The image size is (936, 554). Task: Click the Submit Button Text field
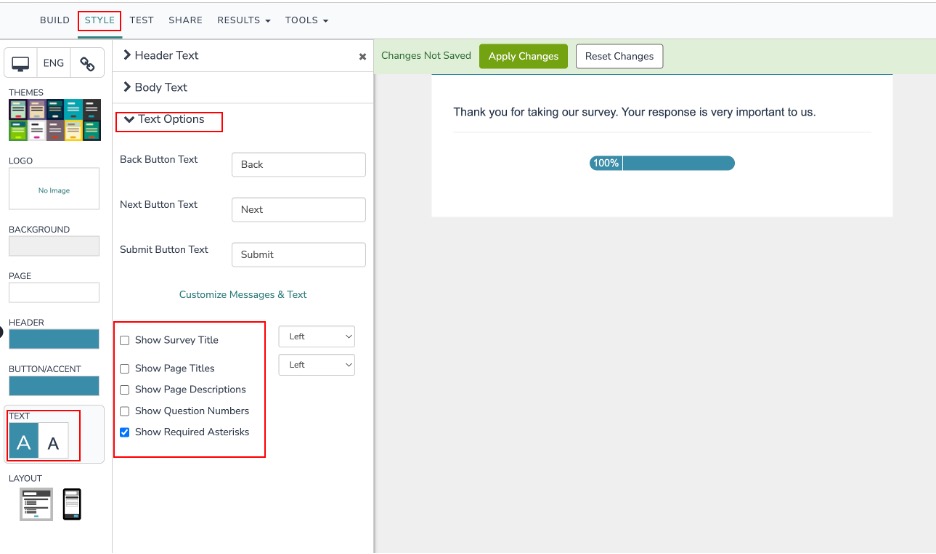298,254
